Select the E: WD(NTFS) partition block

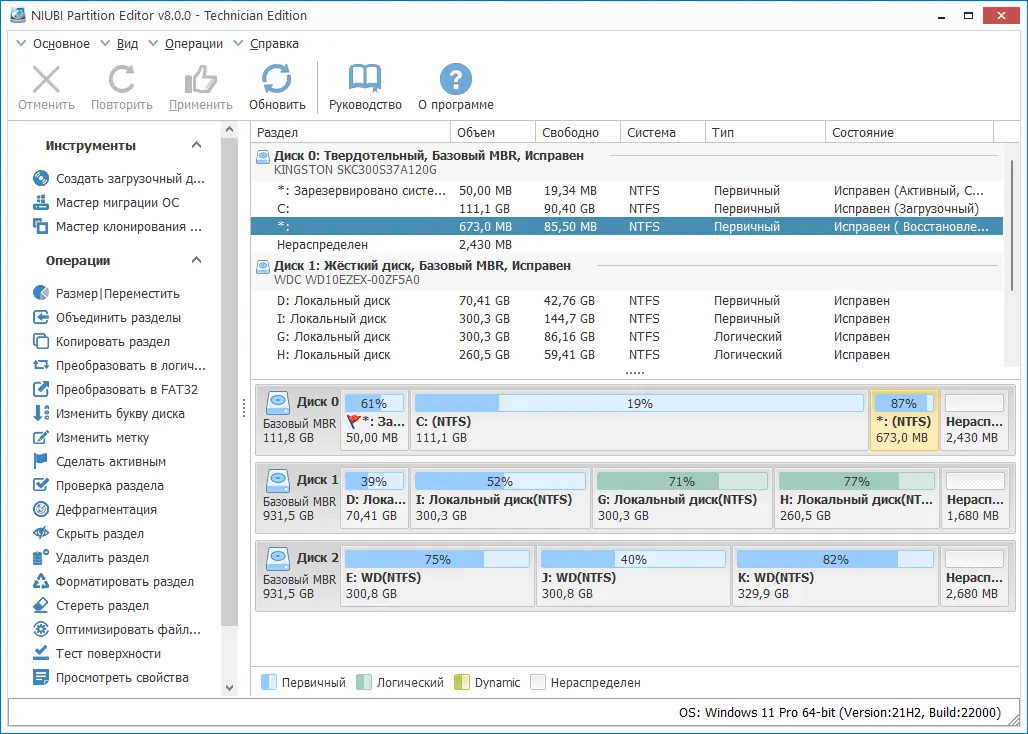pos(437,576)
